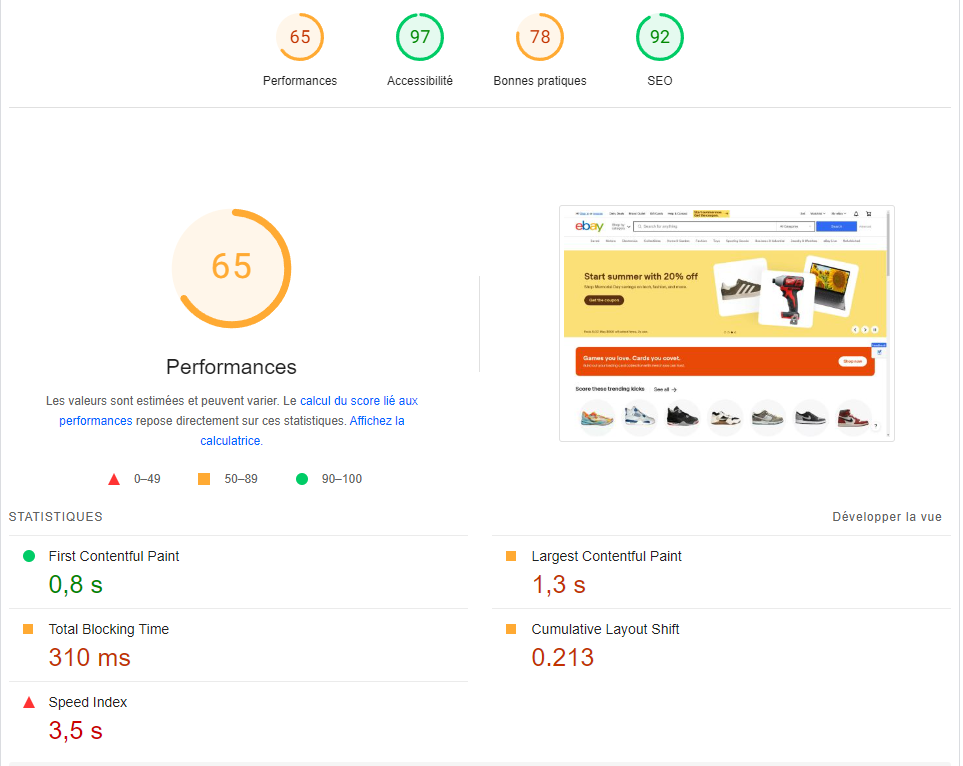Click the red power drill image in thumbnail
Viewport: 963px width, 766px height.
pyautogui.click(x=789, y=298)
